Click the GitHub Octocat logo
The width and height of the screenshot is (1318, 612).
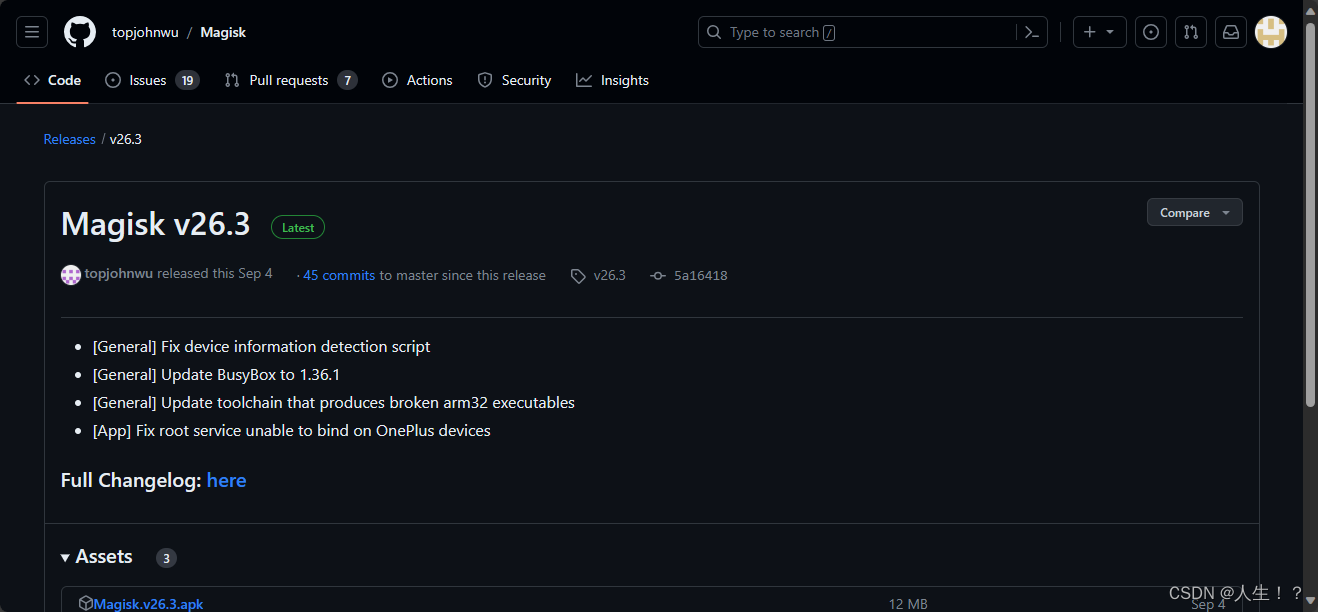[80, 32]
